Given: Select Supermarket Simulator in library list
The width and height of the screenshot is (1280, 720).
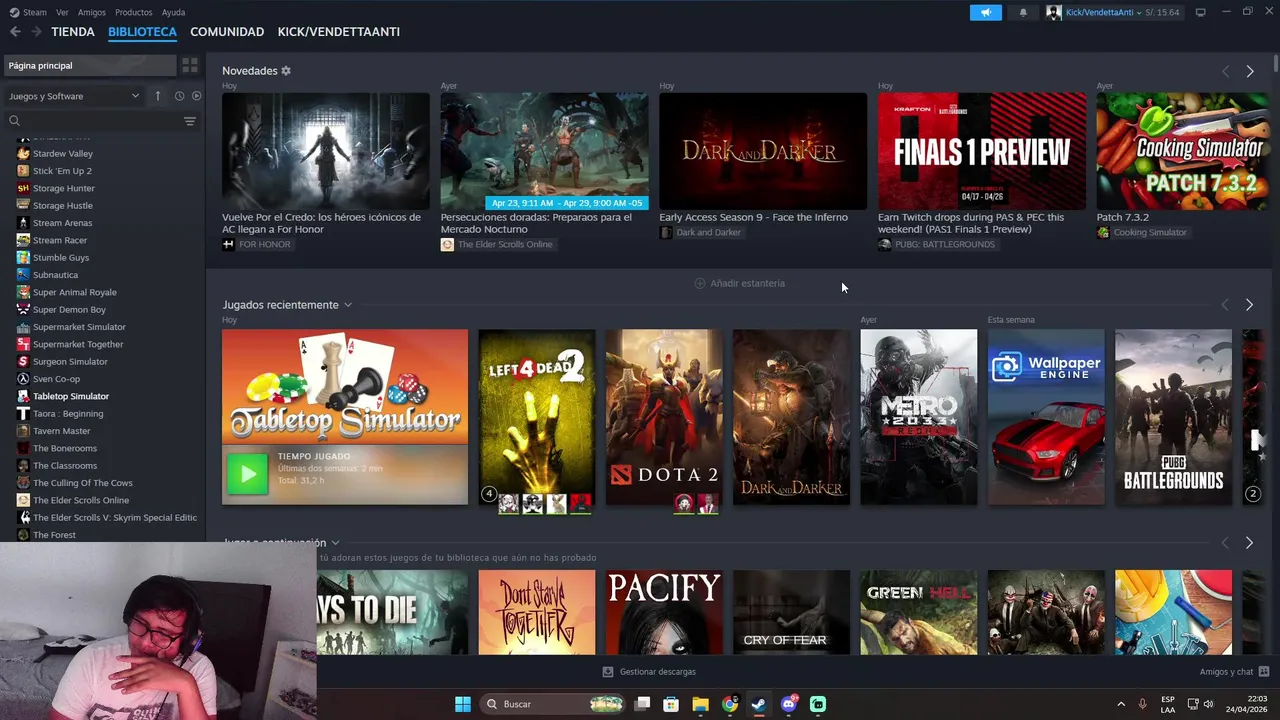Looking at the screenshot, I should [x=79, y=327].
